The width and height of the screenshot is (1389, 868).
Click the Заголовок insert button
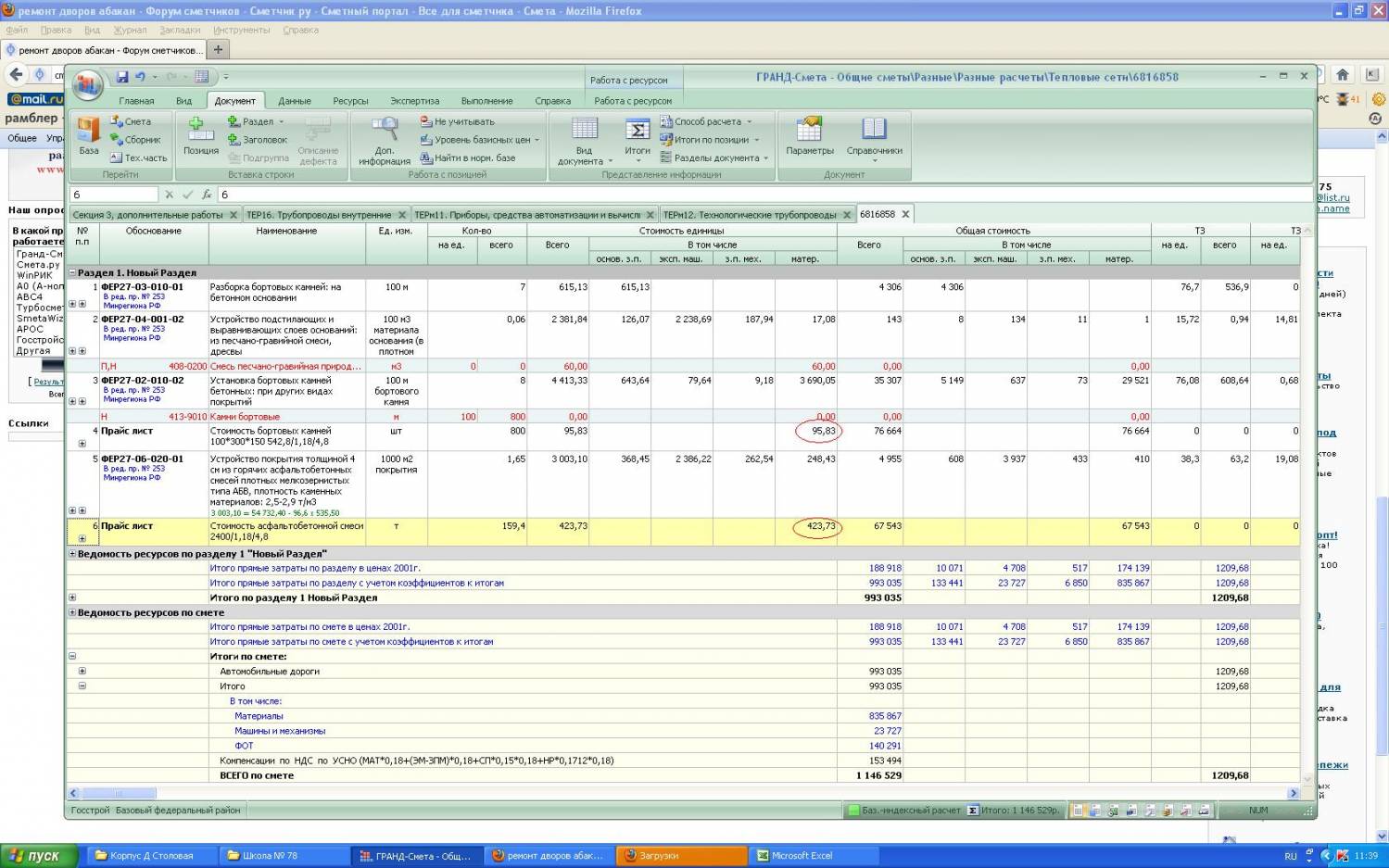(x=263, y=140)
